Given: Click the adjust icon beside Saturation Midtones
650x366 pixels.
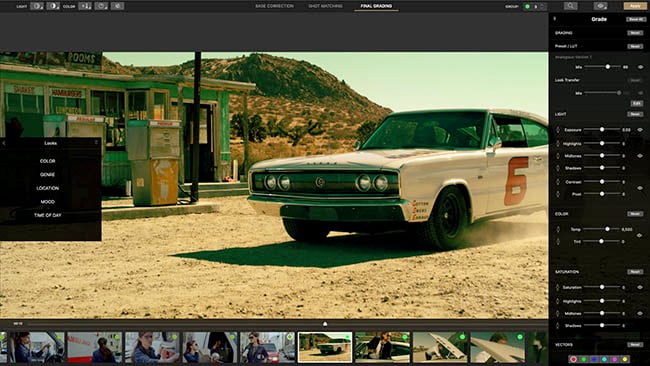Looking at the screenshot, I should (x=558, y=313).
